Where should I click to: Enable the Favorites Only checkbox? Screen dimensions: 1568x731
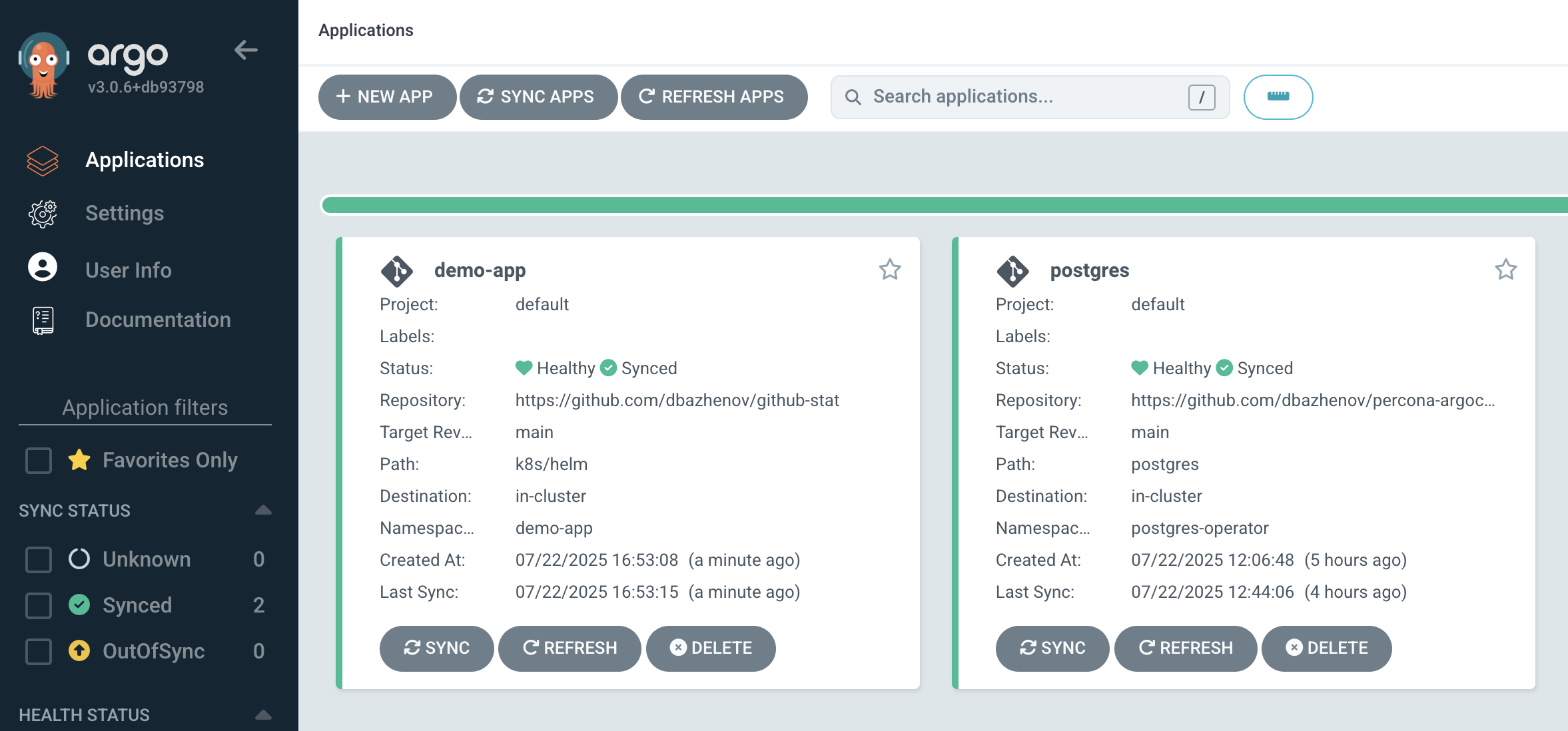click(39, 460)
